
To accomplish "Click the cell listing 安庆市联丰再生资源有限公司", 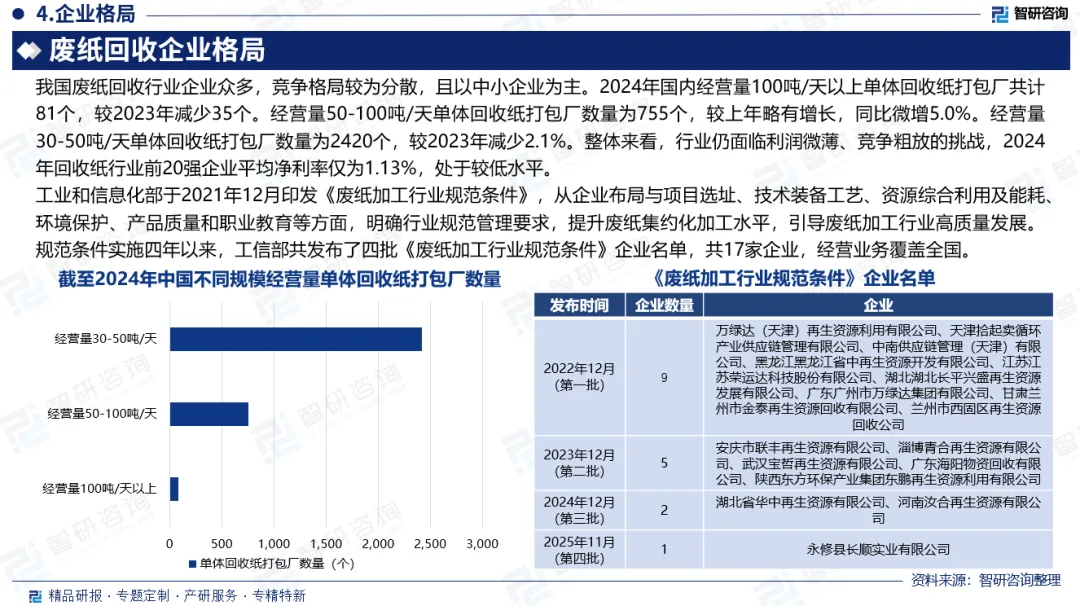I will click(878, 463).
